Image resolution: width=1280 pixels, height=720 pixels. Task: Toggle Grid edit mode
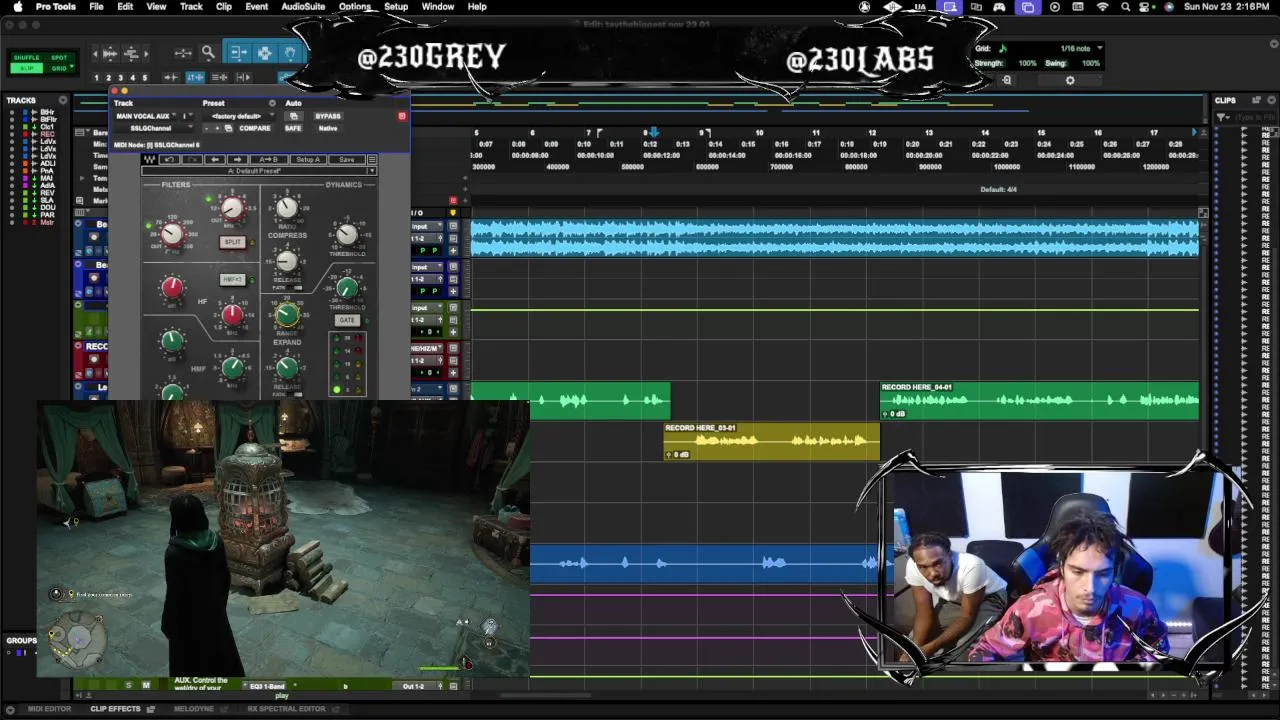click(59, 68)
